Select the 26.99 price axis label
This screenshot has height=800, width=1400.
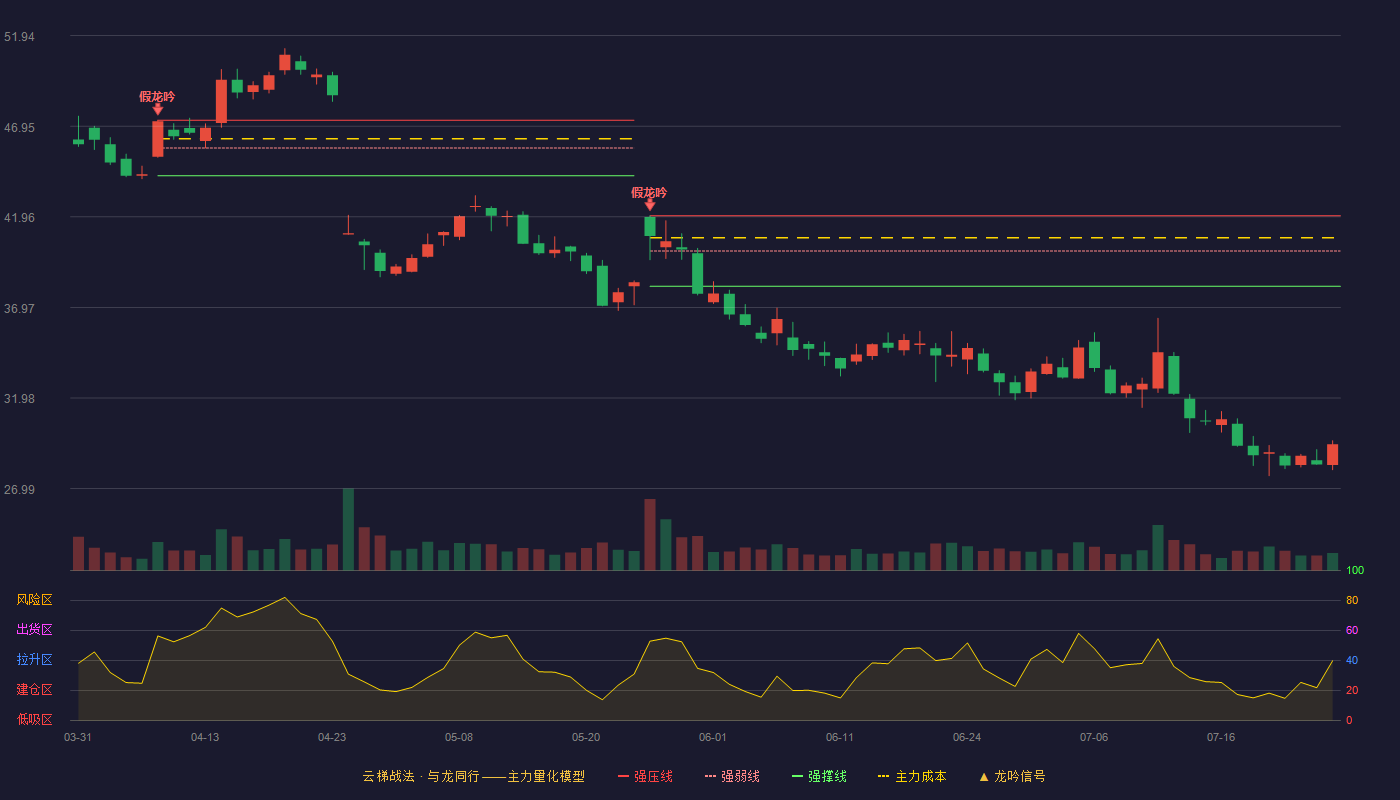[x=19, y=489]
